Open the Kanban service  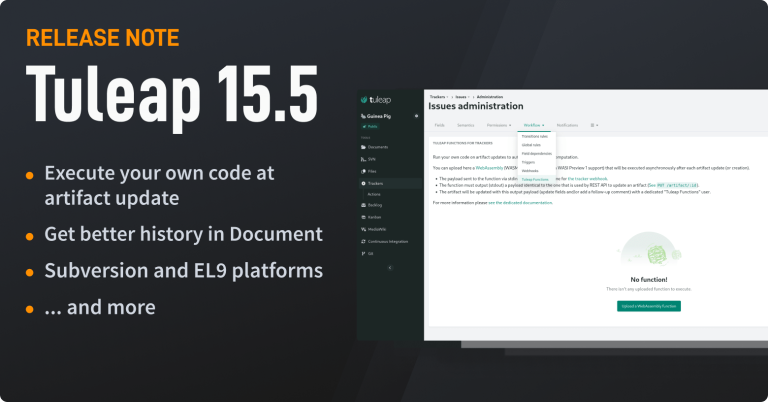click(375, 216)
